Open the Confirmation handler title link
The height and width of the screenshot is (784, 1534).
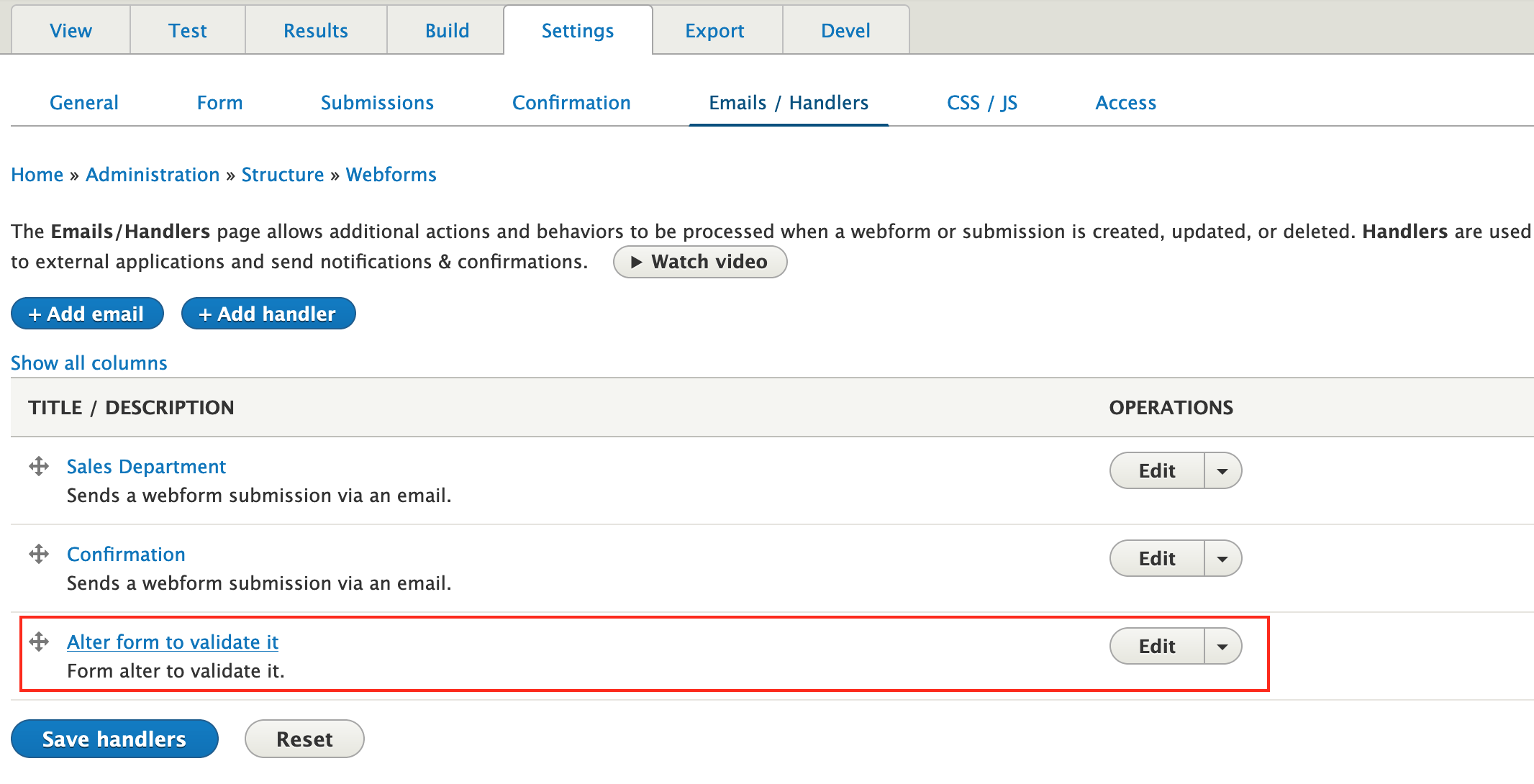click(x=126, y=555)
